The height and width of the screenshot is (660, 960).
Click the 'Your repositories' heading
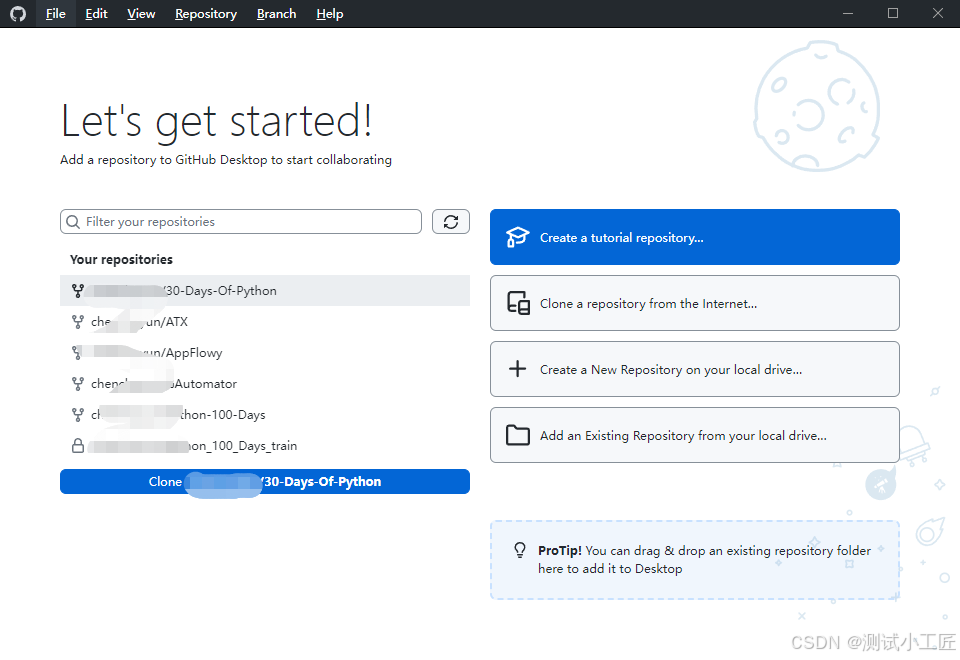[121, 260]
